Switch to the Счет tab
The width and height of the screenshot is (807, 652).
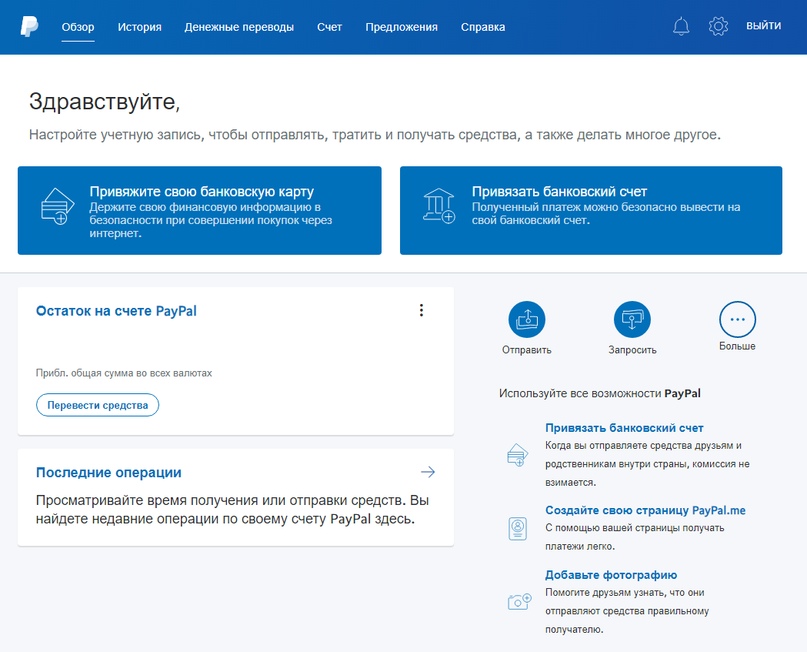(x=329, y=27)
